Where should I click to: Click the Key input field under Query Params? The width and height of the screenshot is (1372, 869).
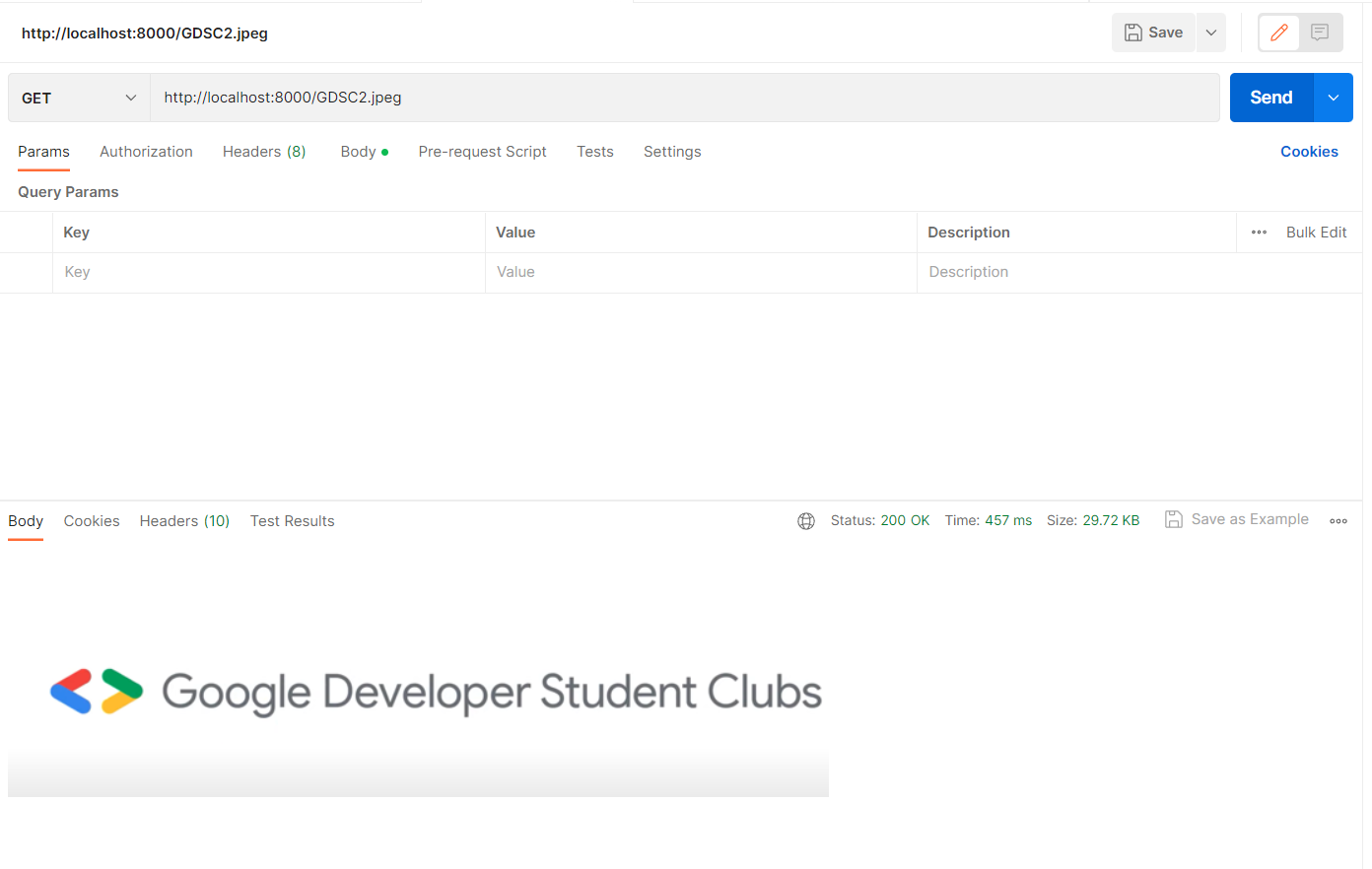click(x=268, y=272)
